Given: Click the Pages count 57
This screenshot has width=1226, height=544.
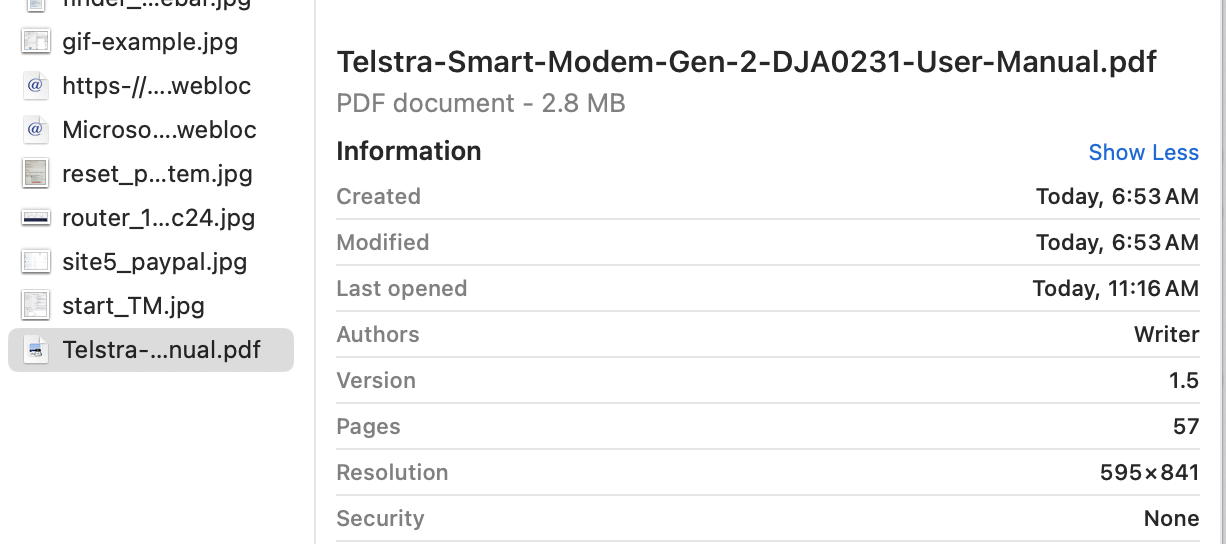Looking at the screenshot, I should (x=1186, y=426).
